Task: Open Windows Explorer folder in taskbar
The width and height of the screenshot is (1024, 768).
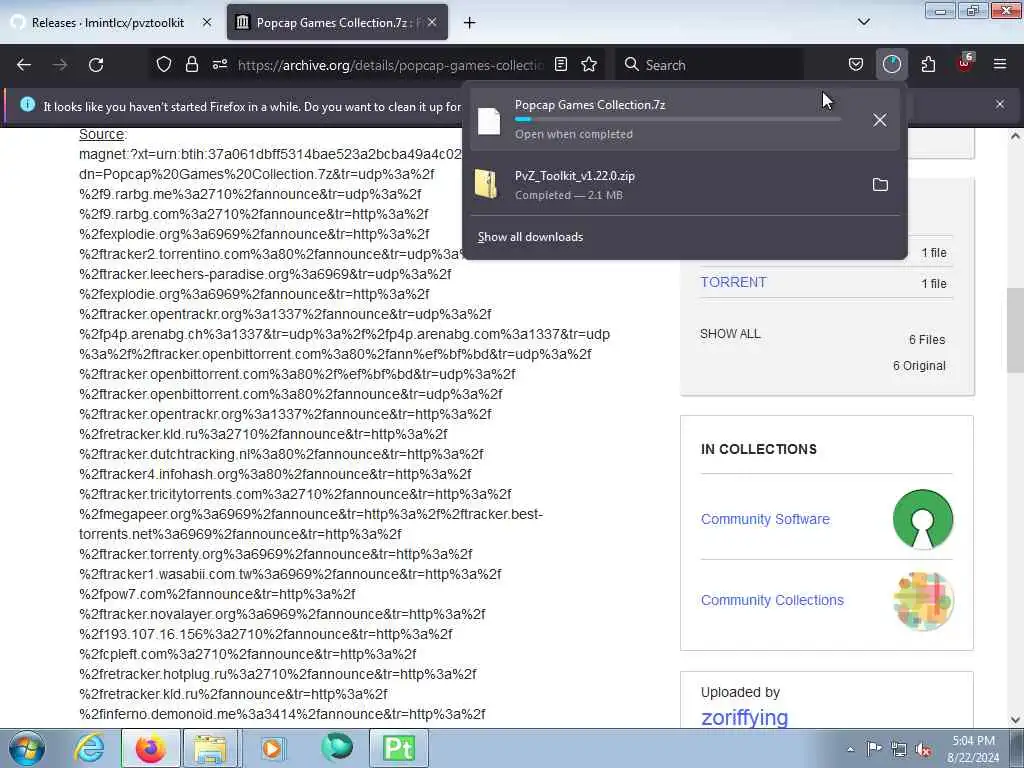Action: point(210,748)
